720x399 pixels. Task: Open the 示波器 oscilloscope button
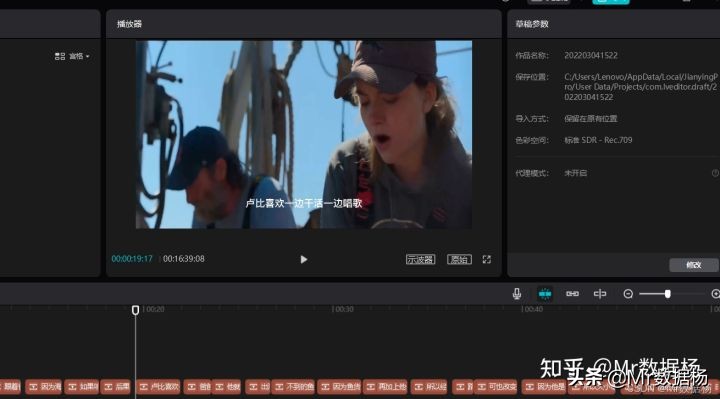pos(420,259)
